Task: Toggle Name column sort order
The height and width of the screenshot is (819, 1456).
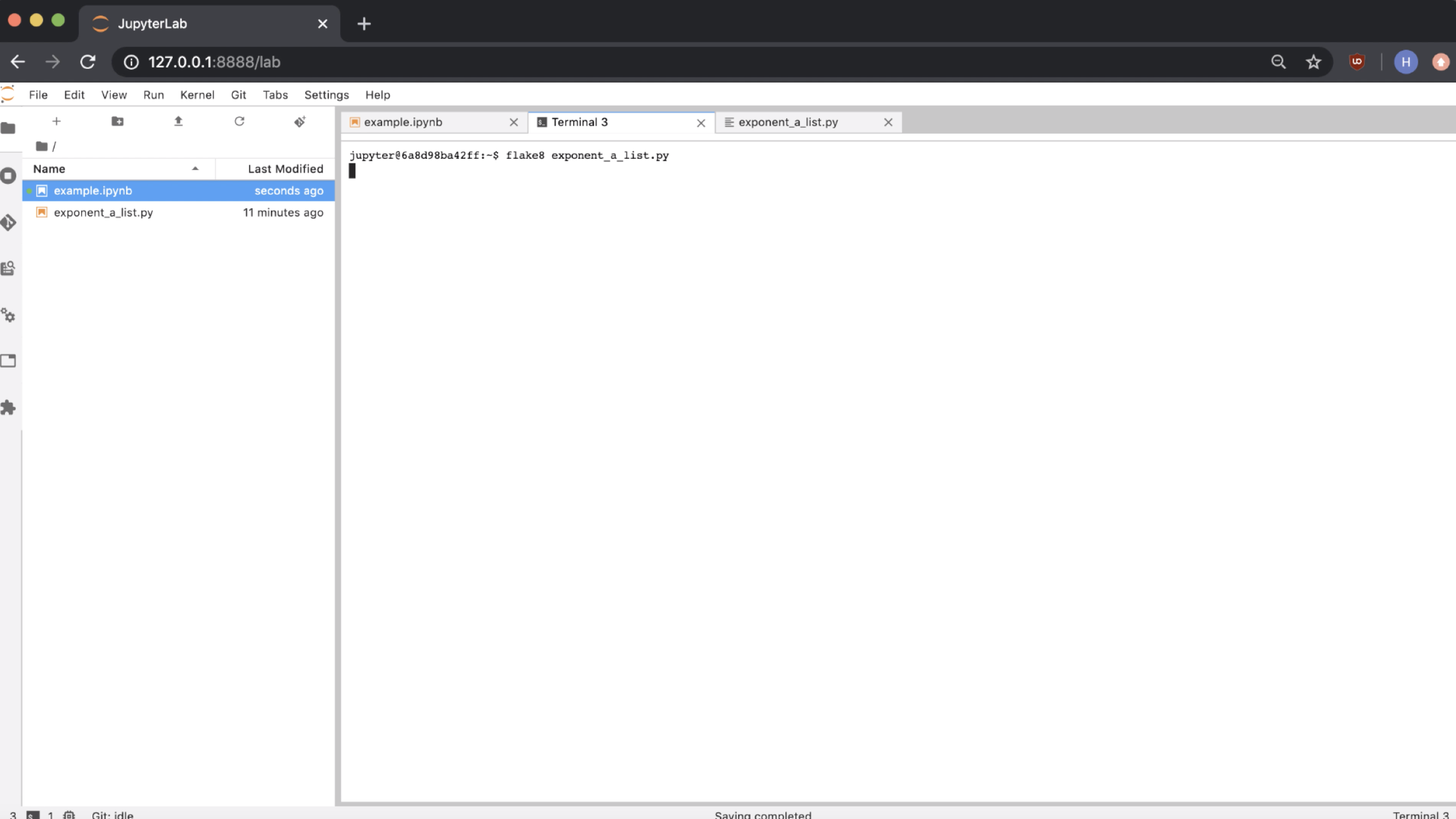Action: point(116,169)
